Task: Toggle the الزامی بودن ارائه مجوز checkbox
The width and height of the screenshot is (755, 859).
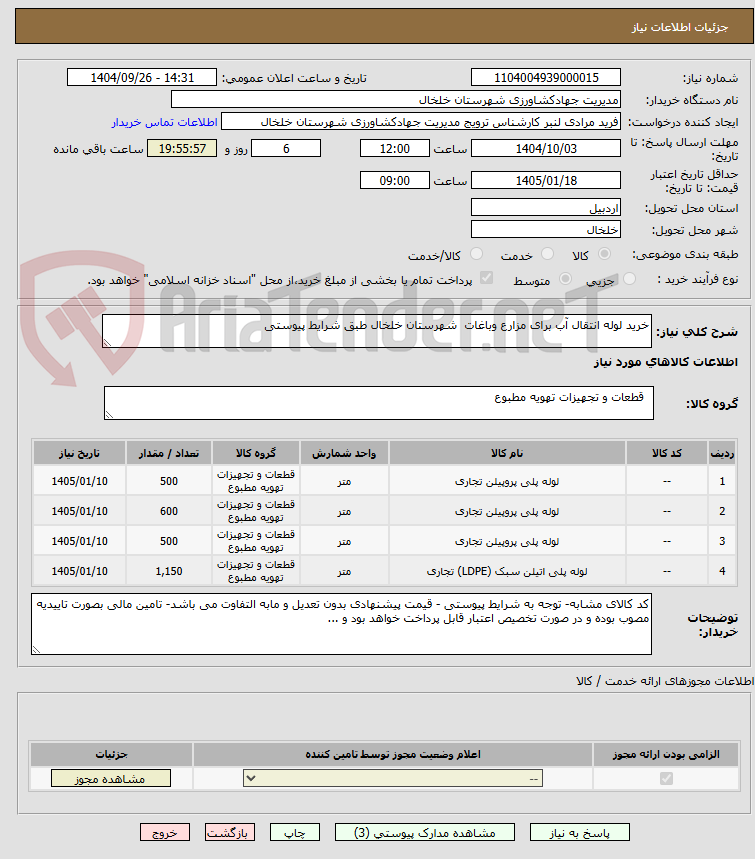Action: pyautogui.click(x=666, y=778)
